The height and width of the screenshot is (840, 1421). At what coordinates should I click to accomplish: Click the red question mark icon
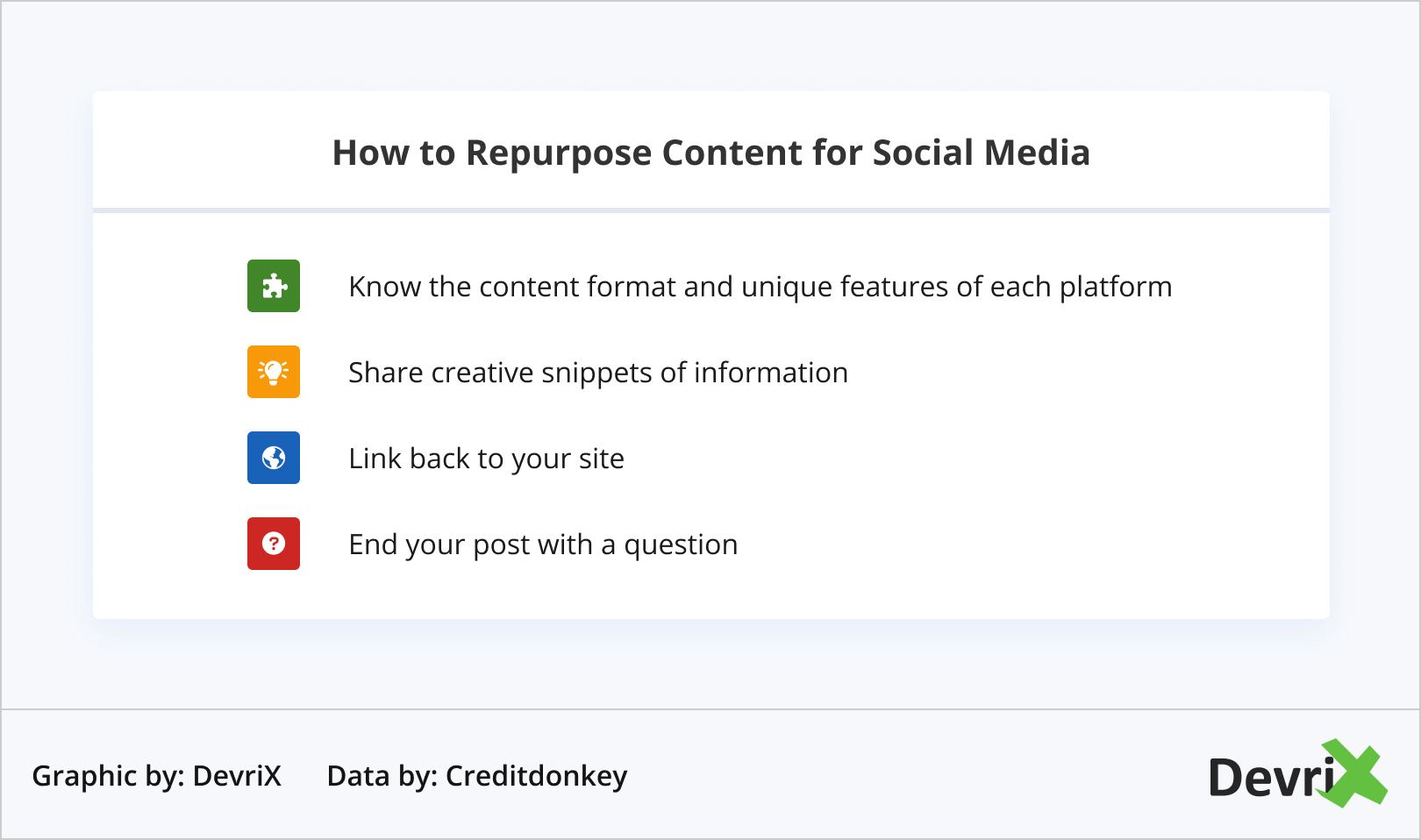click(274, 544)
